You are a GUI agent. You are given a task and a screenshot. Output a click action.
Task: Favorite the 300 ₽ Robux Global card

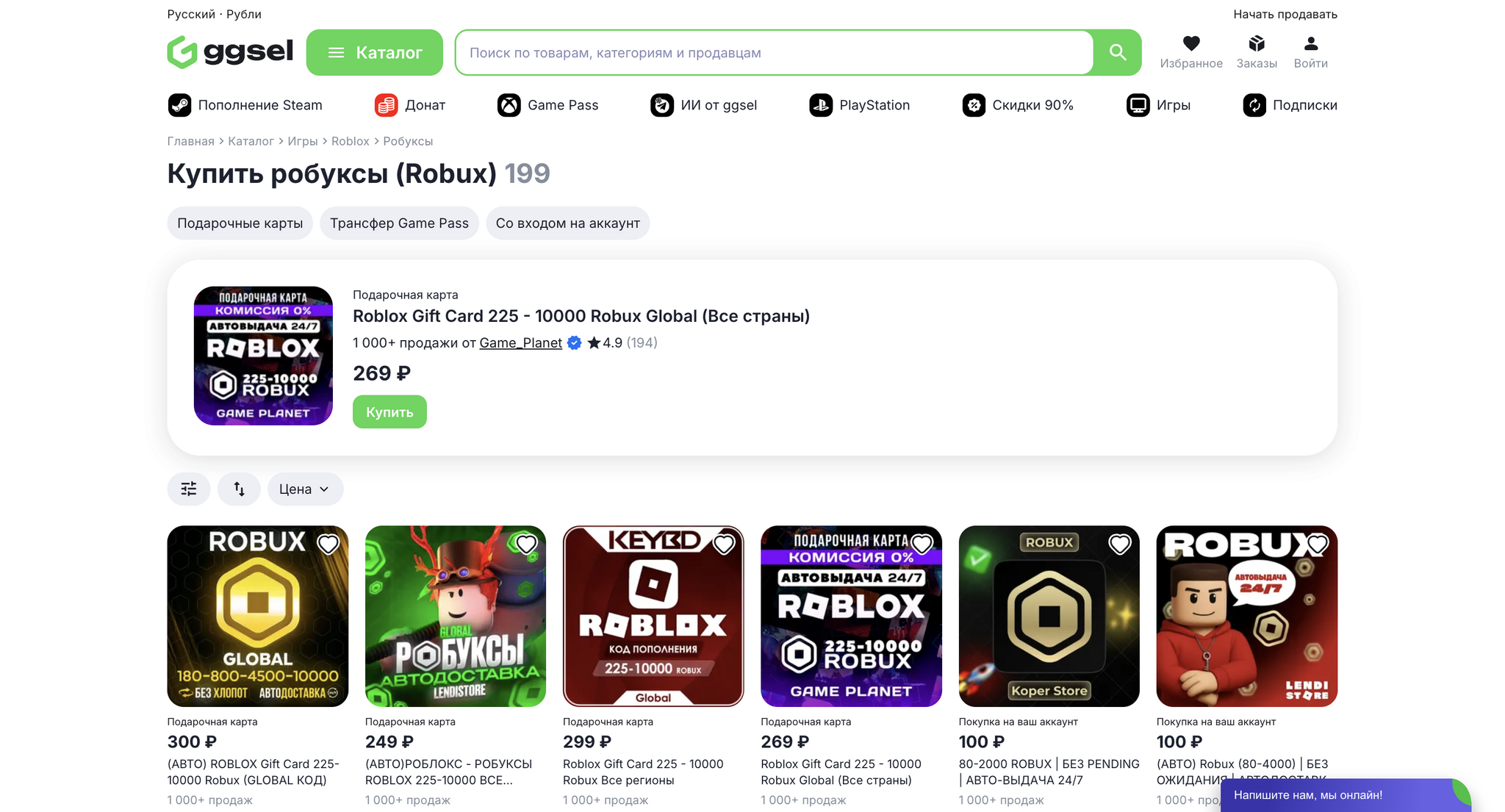328,545
